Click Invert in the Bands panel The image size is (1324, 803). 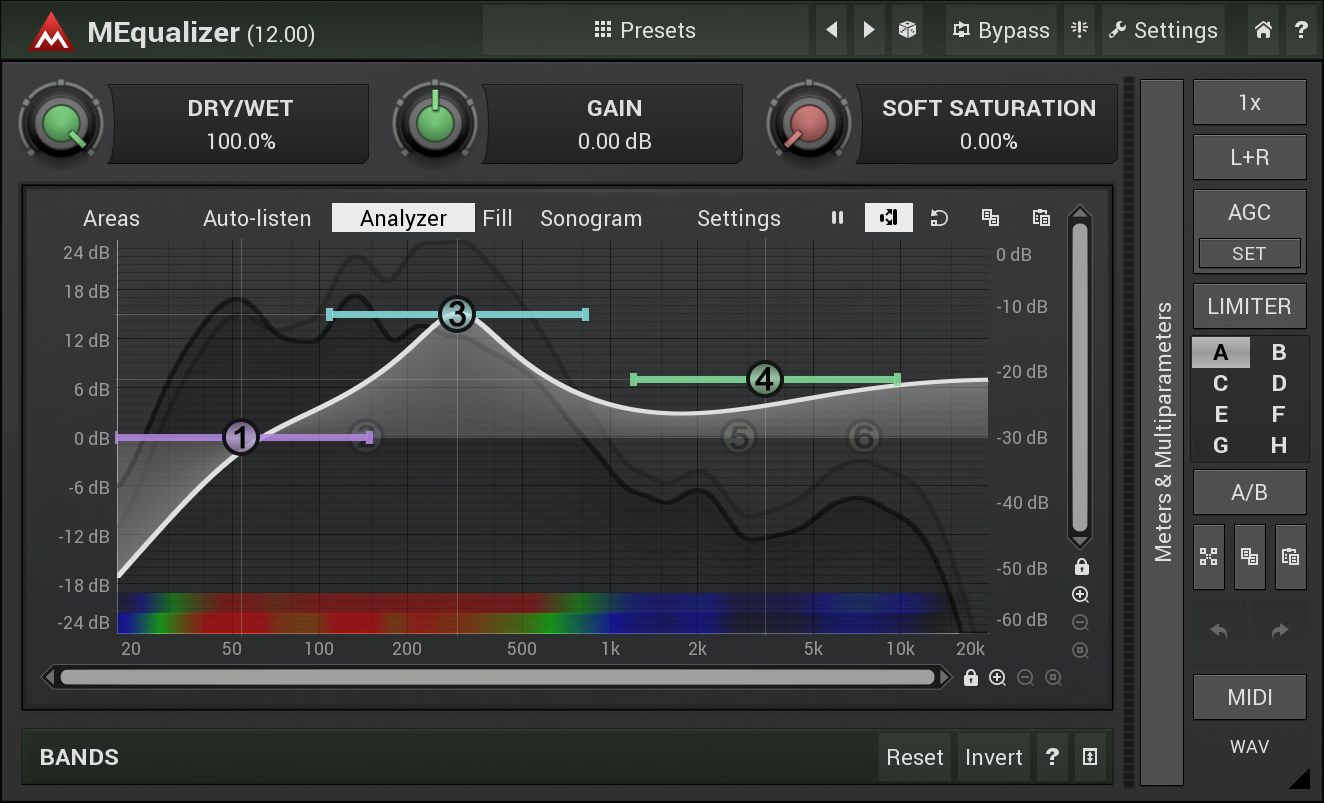[993, 757]
